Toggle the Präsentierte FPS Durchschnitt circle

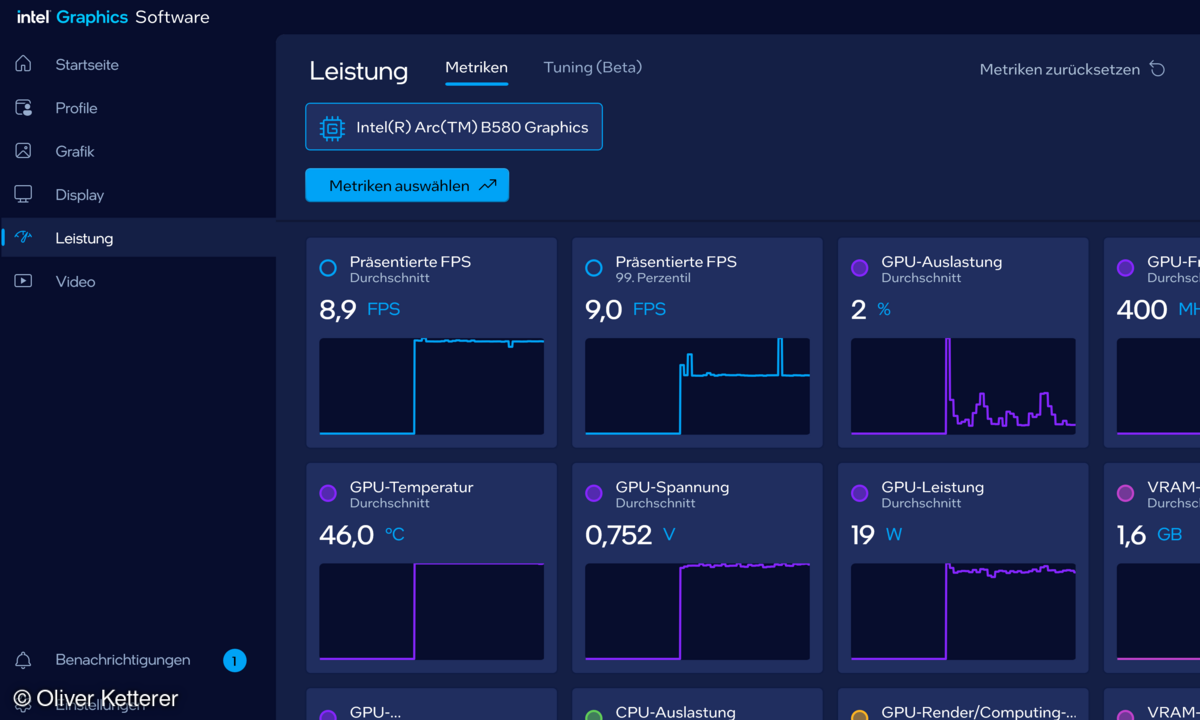(x=328, y=268)
